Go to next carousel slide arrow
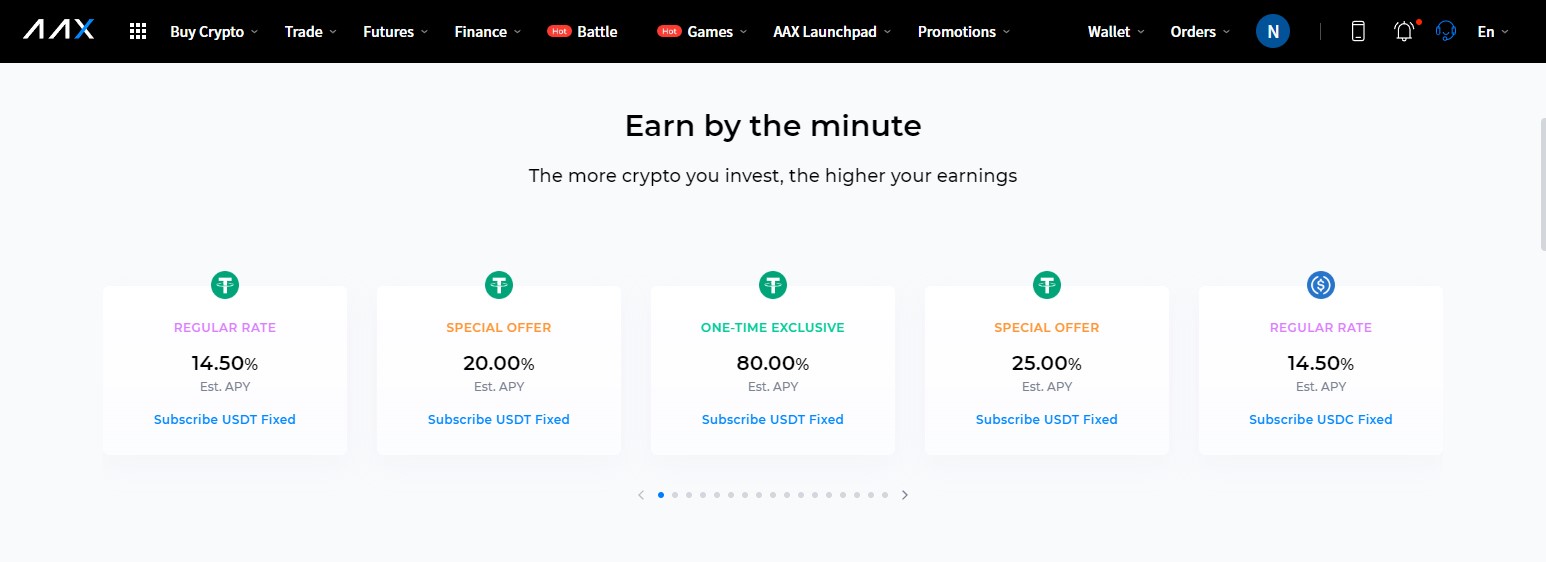 click(x=905, y=495)
